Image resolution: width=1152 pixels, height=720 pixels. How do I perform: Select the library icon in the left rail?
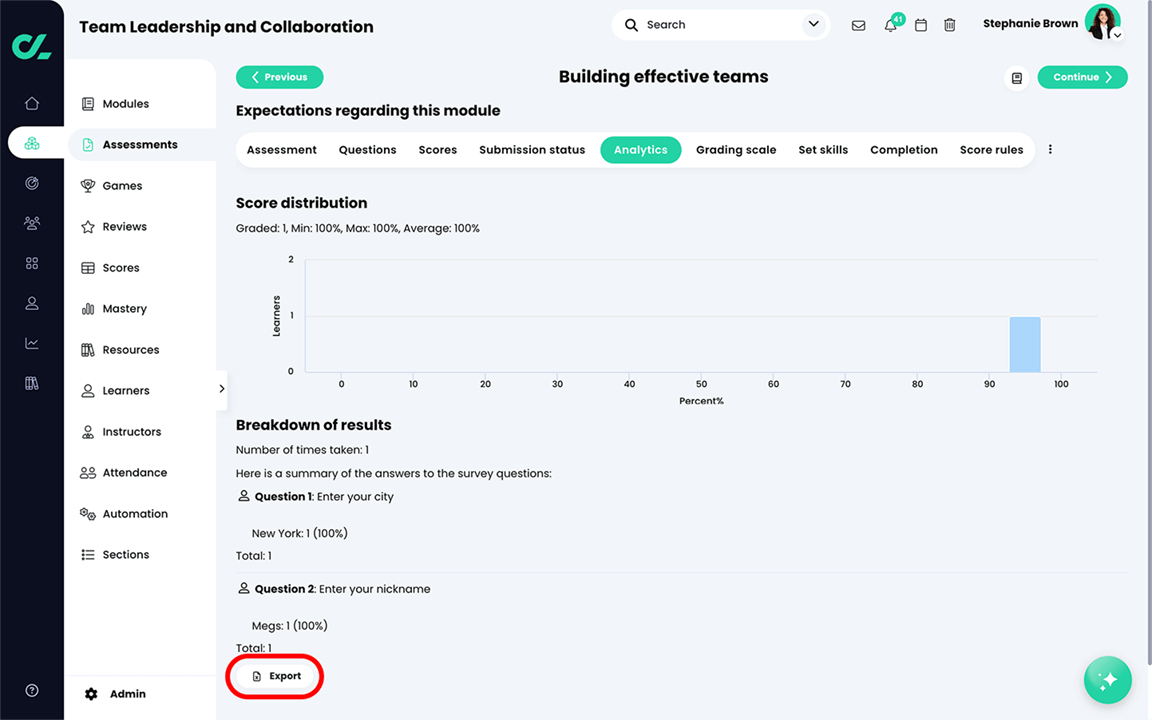tap(31, 383)
